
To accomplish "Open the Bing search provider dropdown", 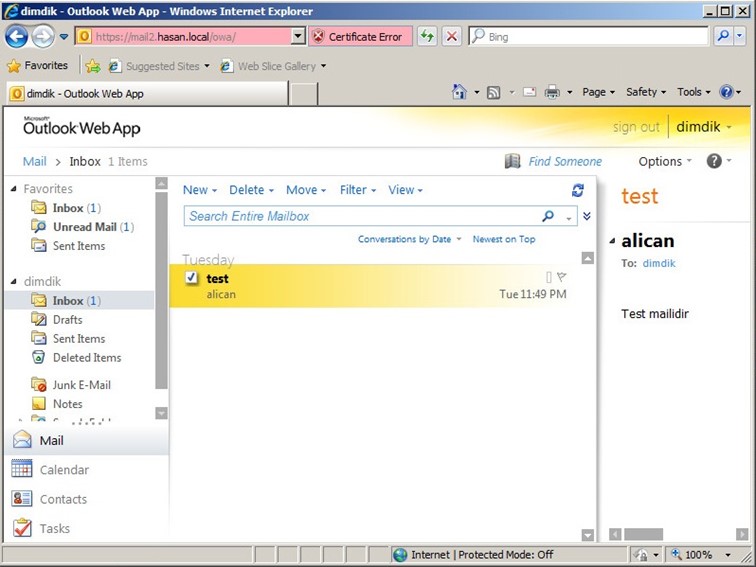I will [740, 36].
